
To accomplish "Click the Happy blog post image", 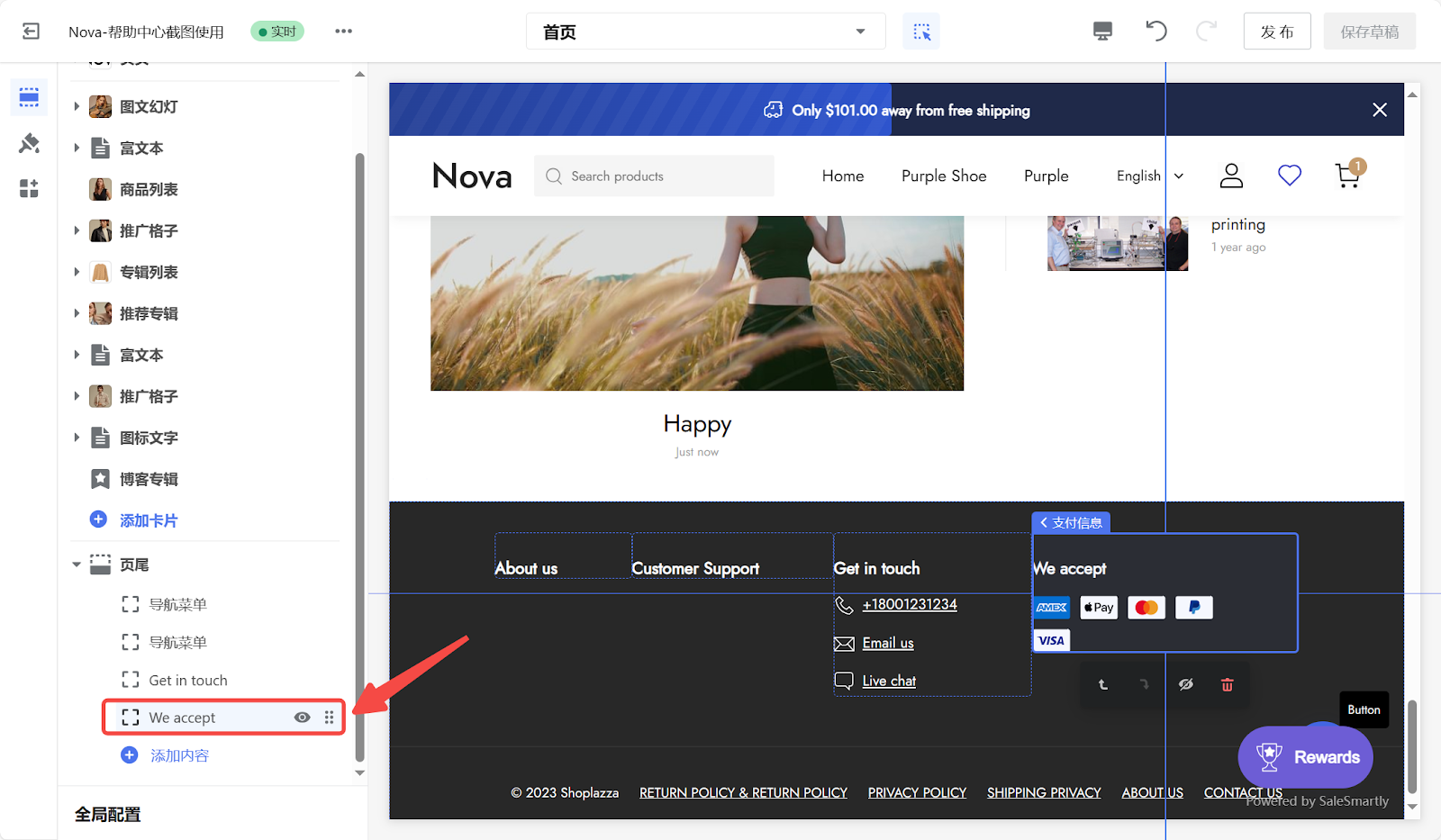I will (x=697, y=303).
